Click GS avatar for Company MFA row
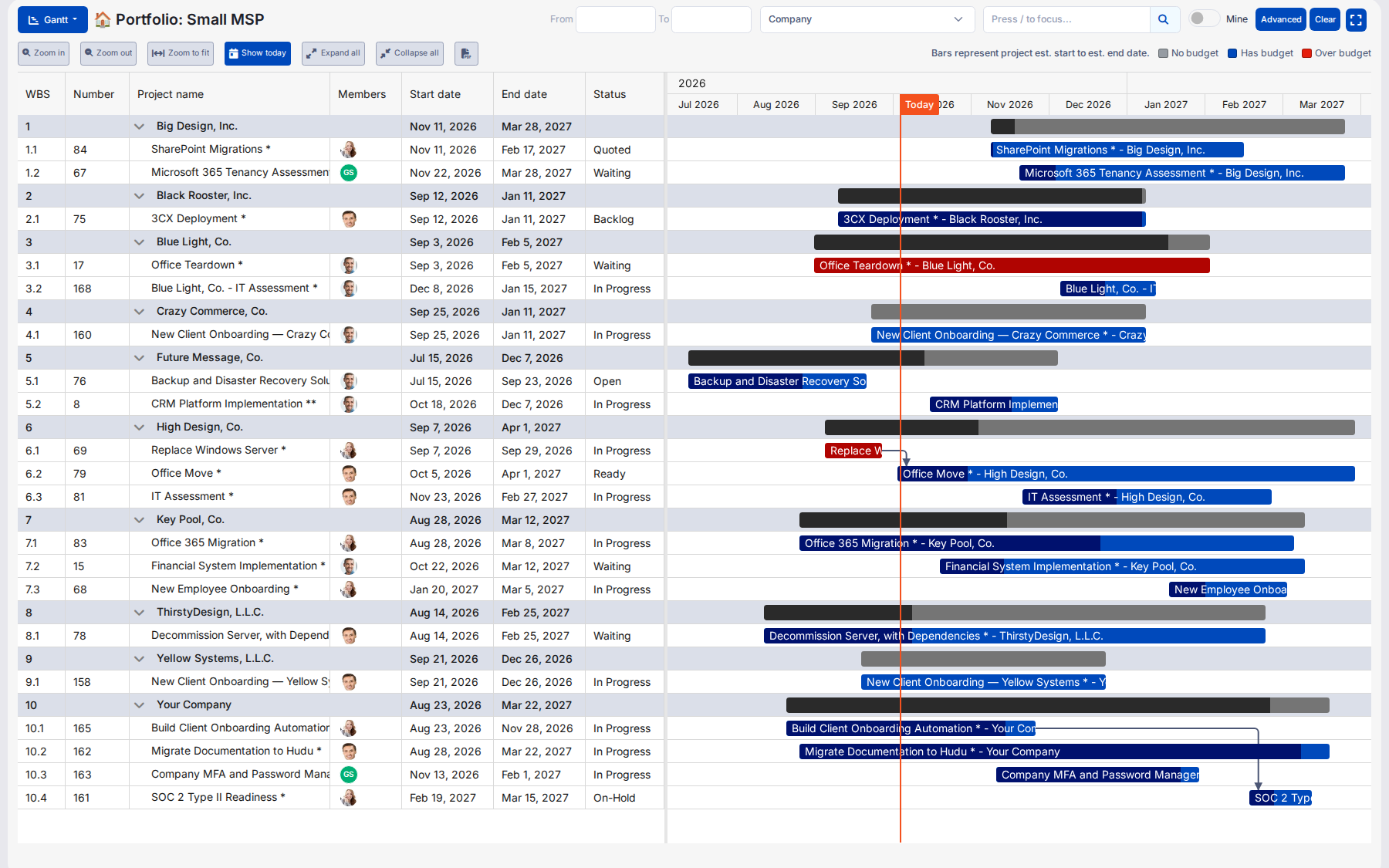Viewport: 1389px width, 868px height. [349, 775]
